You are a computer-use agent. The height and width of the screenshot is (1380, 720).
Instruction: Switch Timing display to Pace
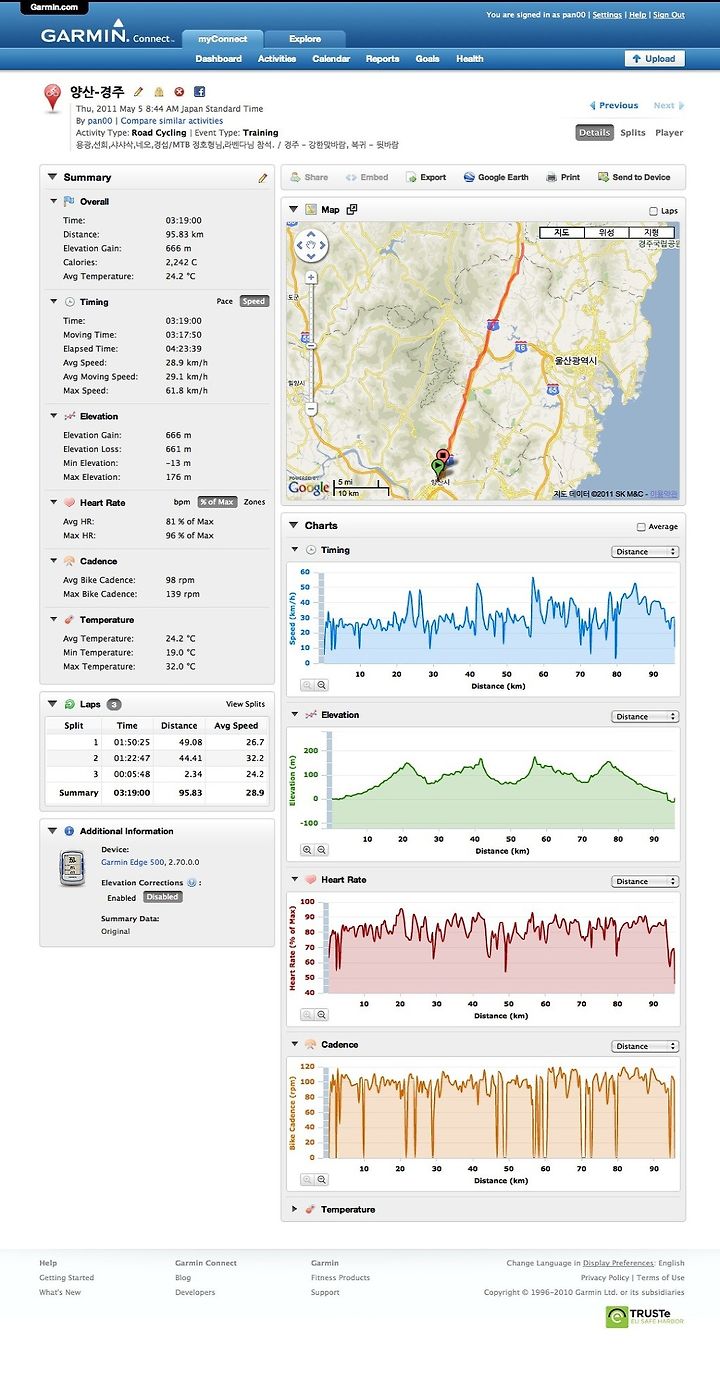225,301
